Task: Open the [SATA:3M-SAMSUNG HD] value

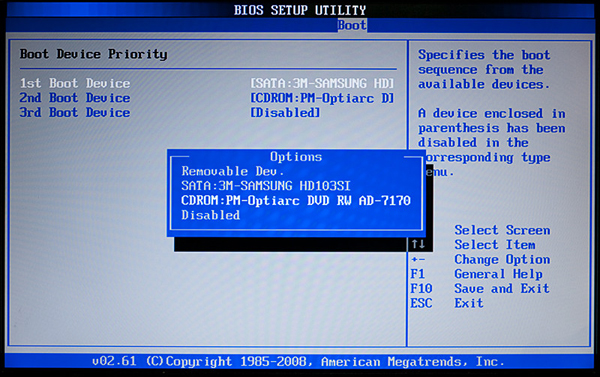Action: pos(322,83)
